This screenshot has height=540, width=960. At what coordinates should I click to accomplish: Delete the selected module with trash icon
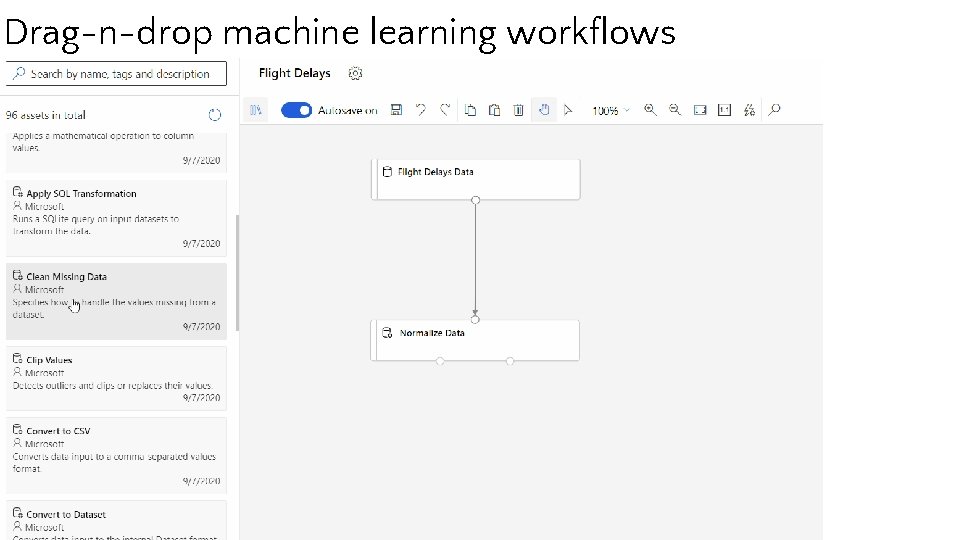519,110
